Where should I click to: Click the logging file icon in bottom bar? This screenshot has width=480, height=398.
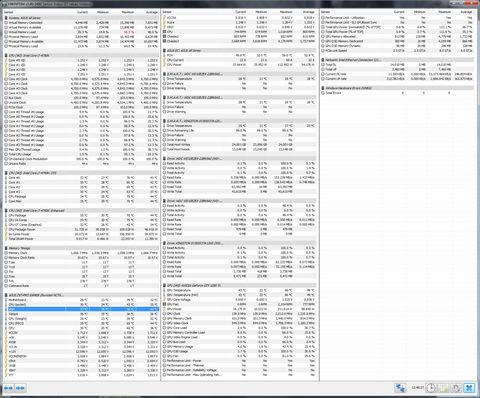coord(444,388)
